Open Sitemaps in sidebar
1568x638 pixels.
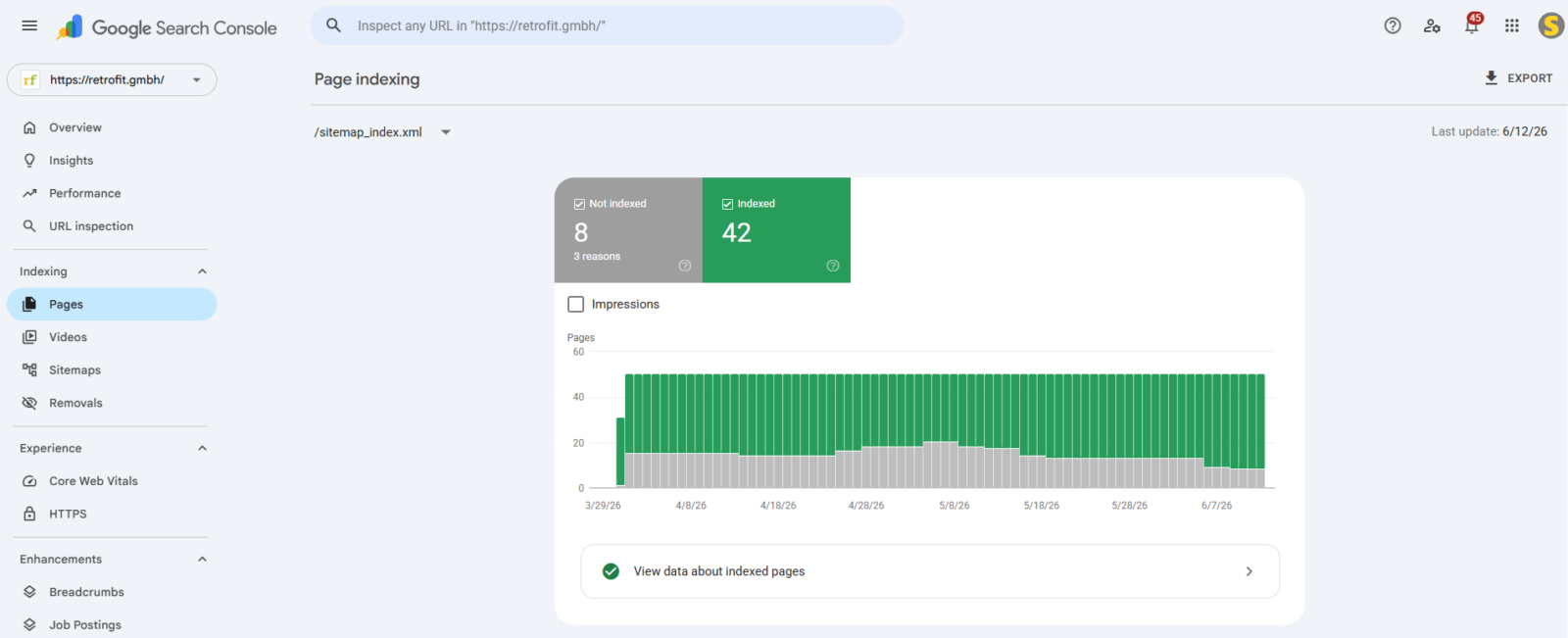tap(112, 369)
